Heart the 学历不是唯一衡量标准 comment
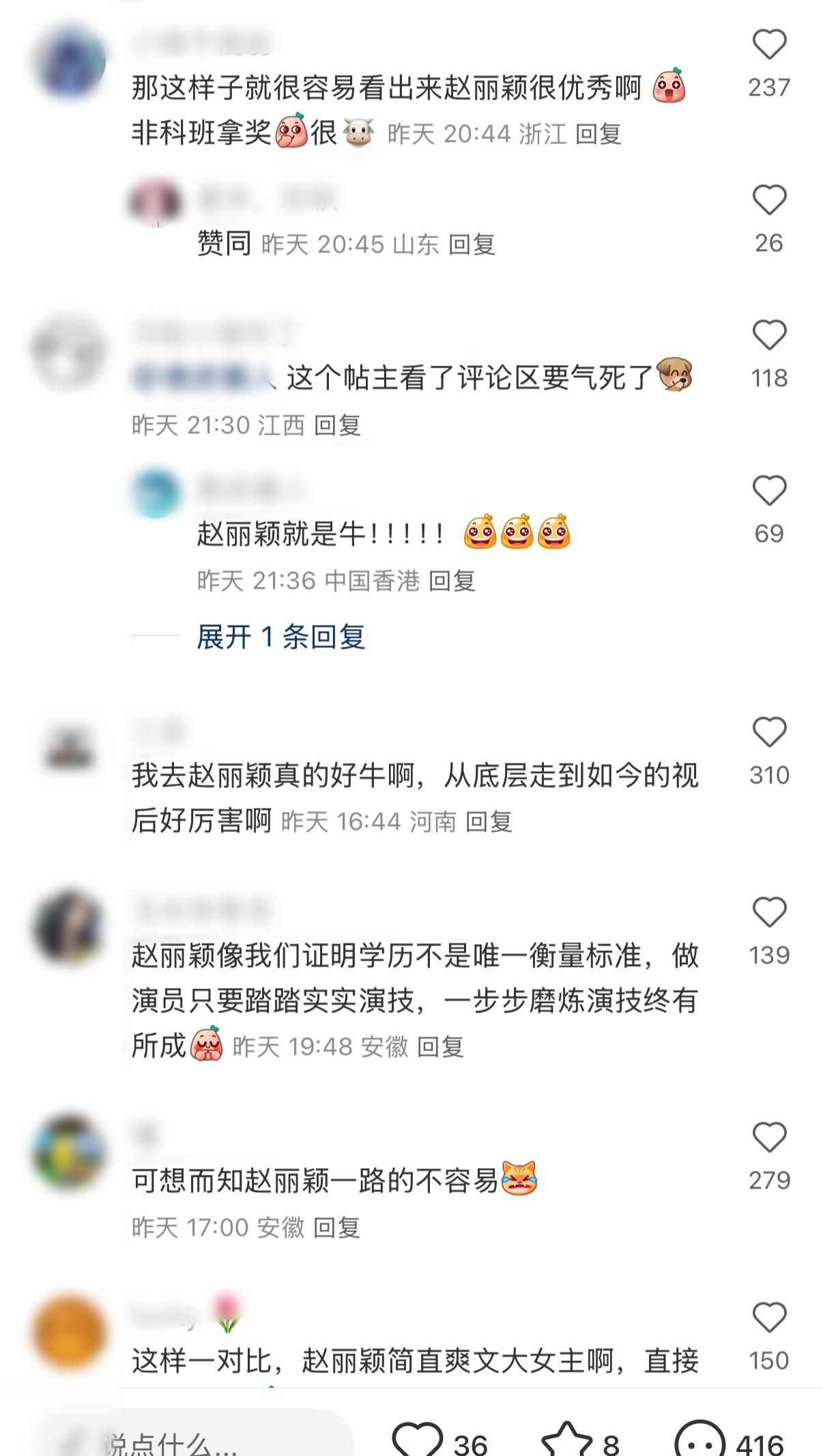This screenshot has width=823, height=1456. click(x=769, y=913)
